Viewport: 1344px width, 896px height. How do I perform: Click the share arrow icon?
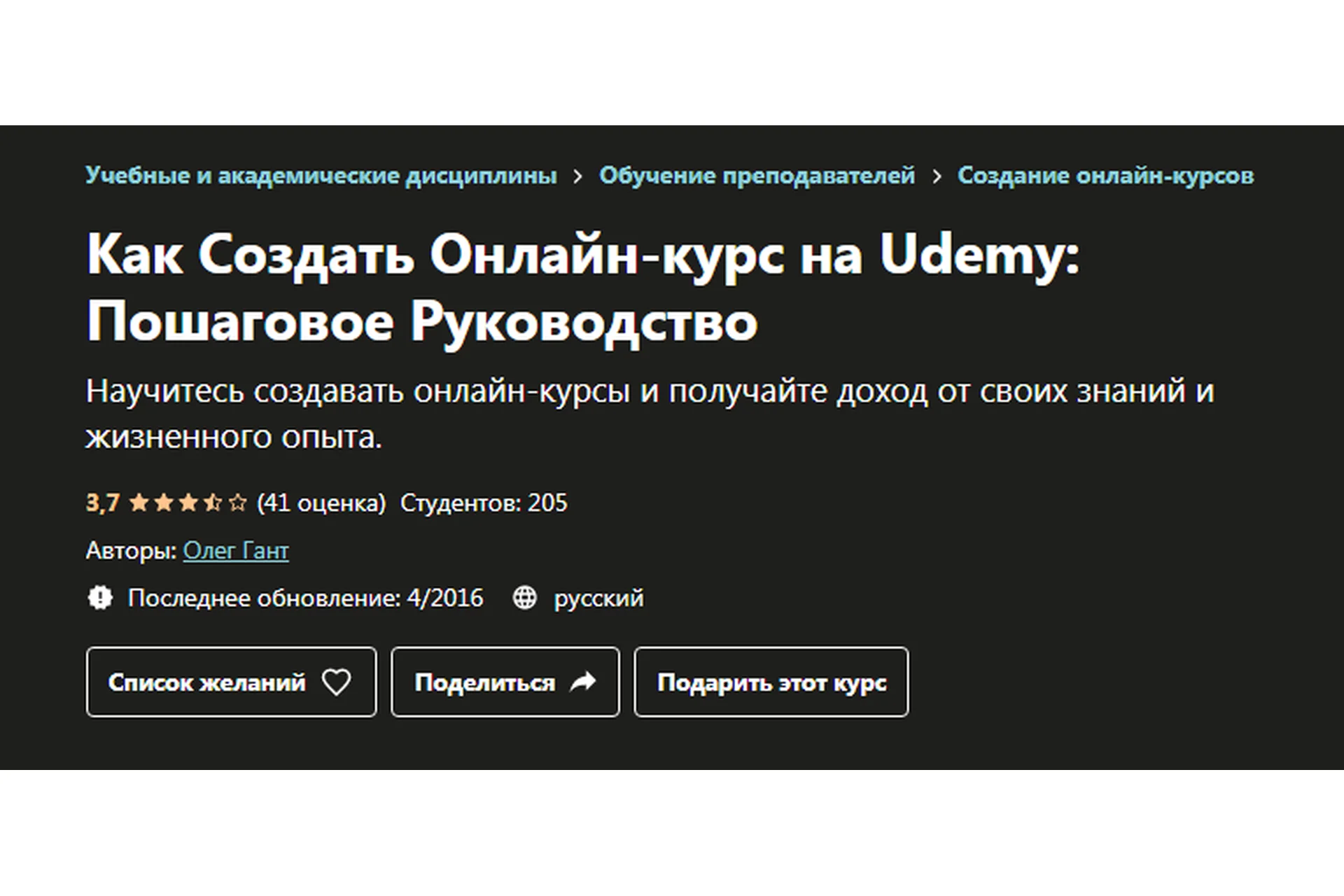pos(583,681)
